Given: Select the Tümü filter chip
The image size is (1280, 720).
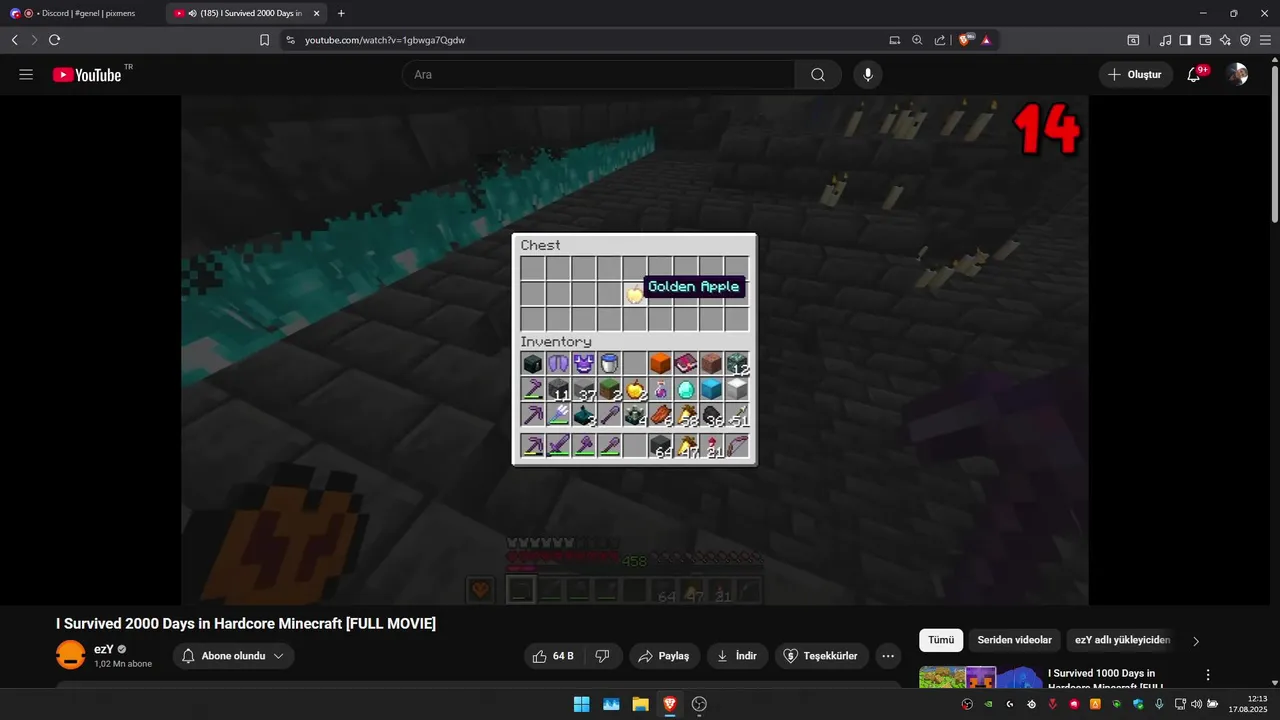Looking at the screenshot, I should [941, 640].
